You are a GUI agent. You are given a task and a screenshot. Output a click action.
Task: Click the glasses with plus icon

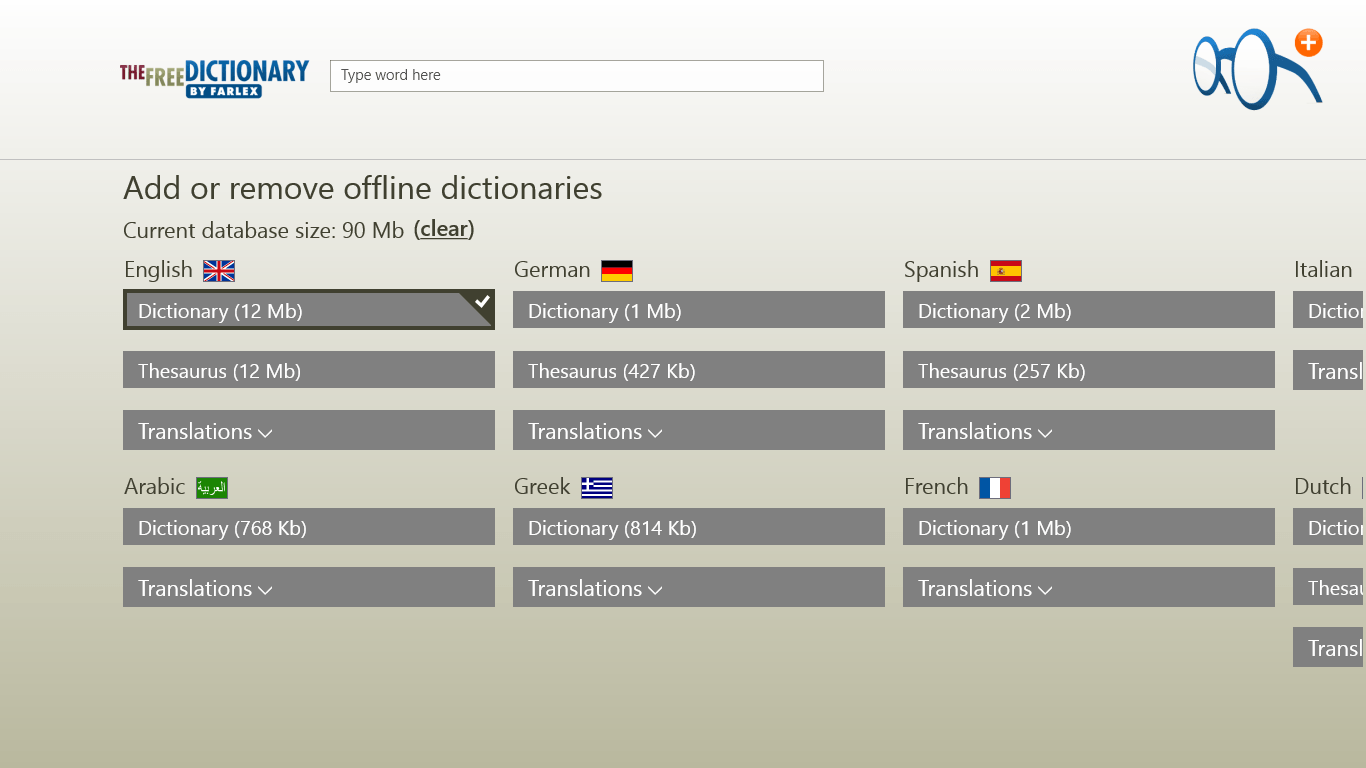point(1256,69)
